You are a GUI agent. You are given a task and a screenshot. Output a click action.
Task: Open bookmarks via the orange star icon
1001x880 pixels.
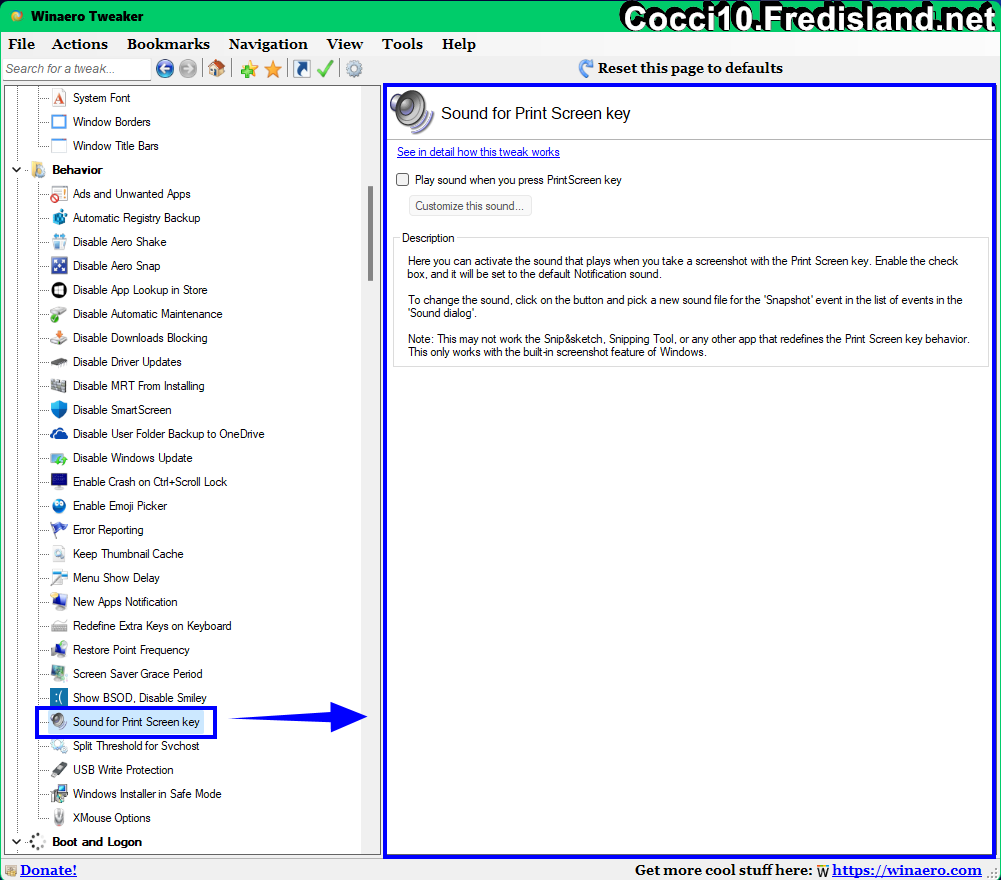(273, 68)
